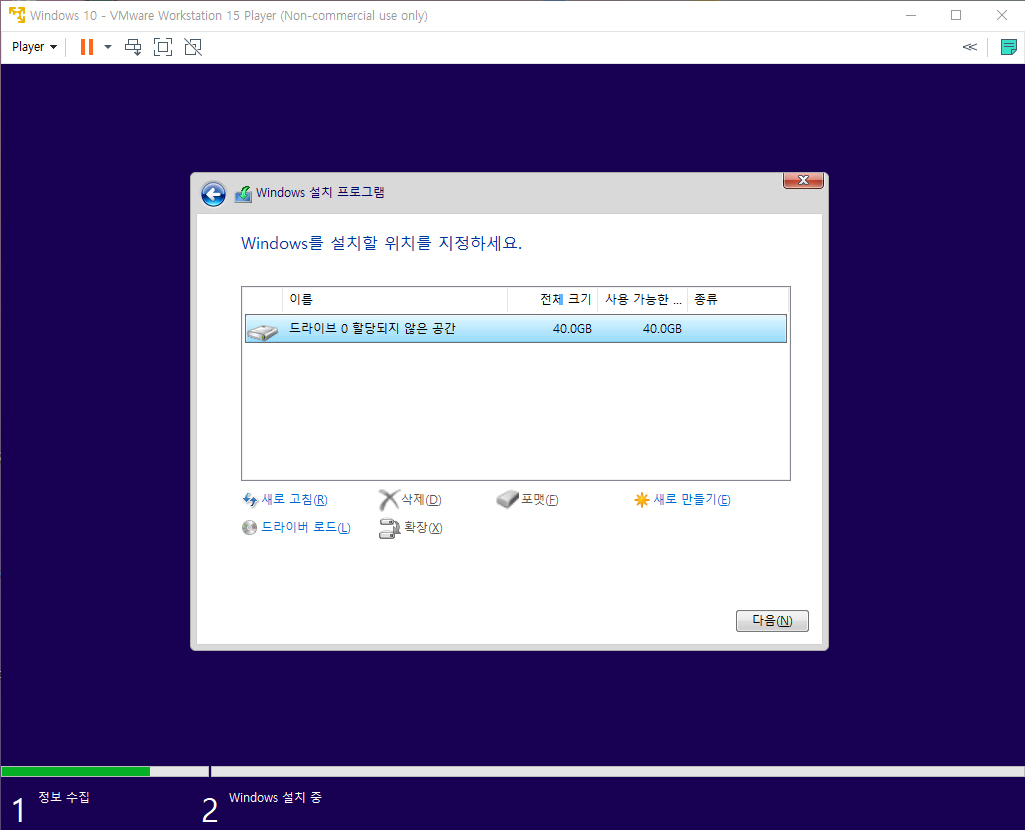Sort by 사용 가능한 column header
The image size is (1025, 830).
coord(643,299)
